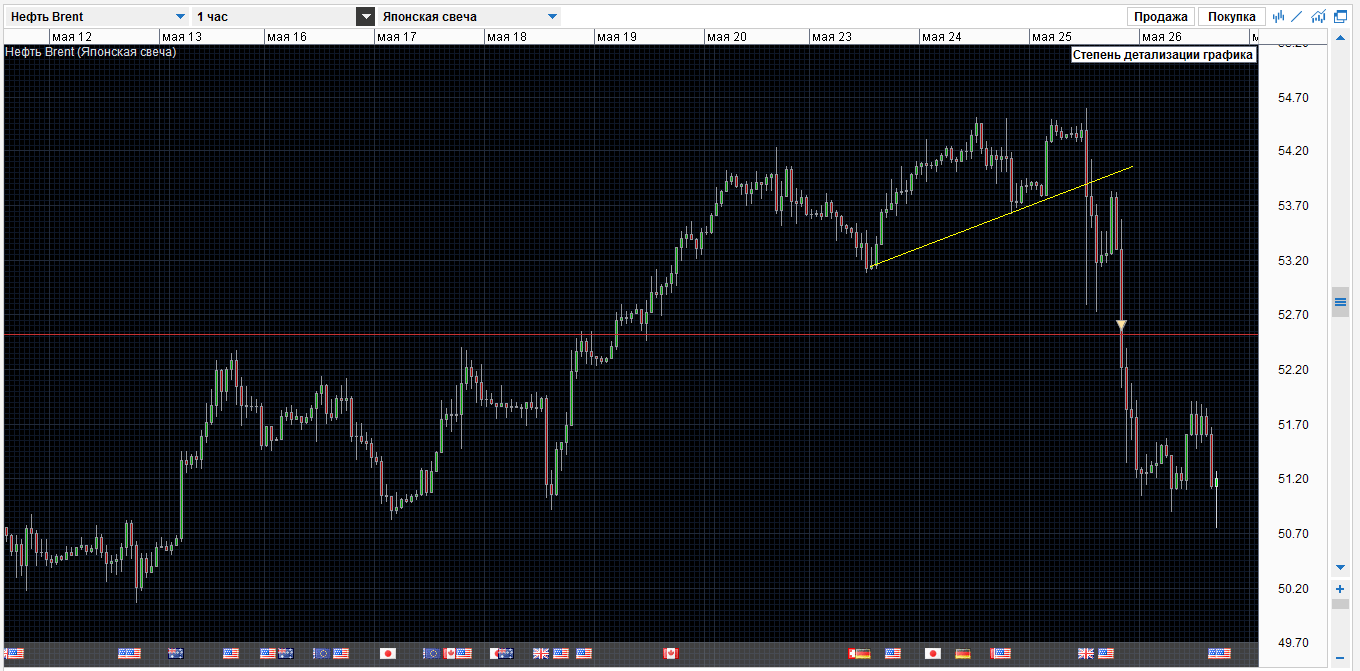Expand the Японская свеча chart type dropdown
This screenshot has height=671, width=1360.
(x=469, y=16)
